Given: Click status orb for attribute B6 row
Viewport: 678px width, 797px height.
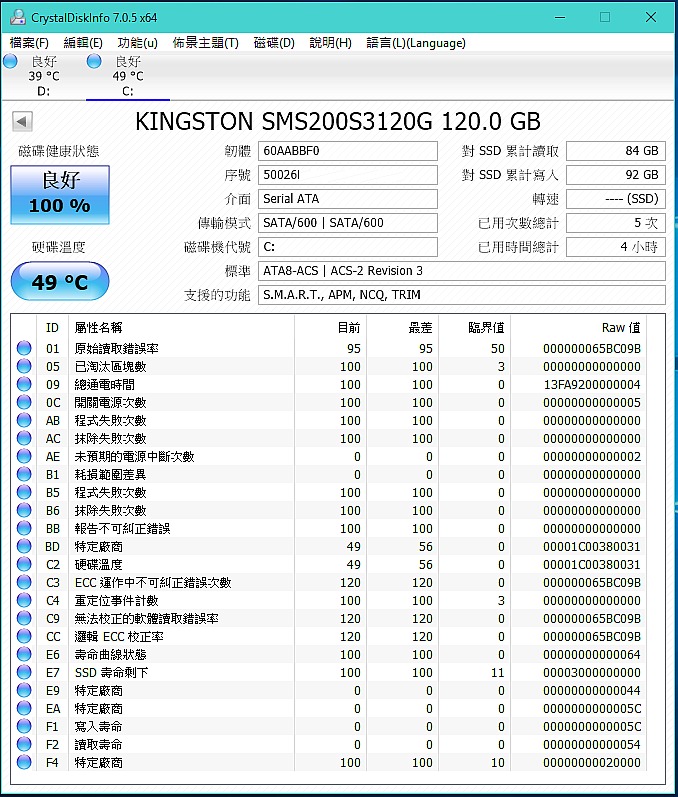Looking at the screenshot, I should click(x=24, y=510).
